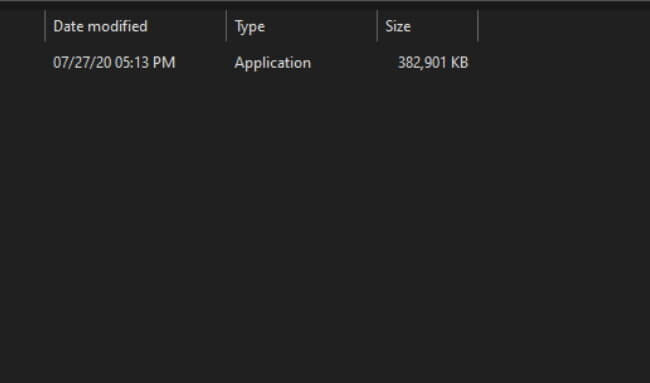Click the divider left of Date modified header
This screenshot has height=383, width=650.
pos(45,26)
